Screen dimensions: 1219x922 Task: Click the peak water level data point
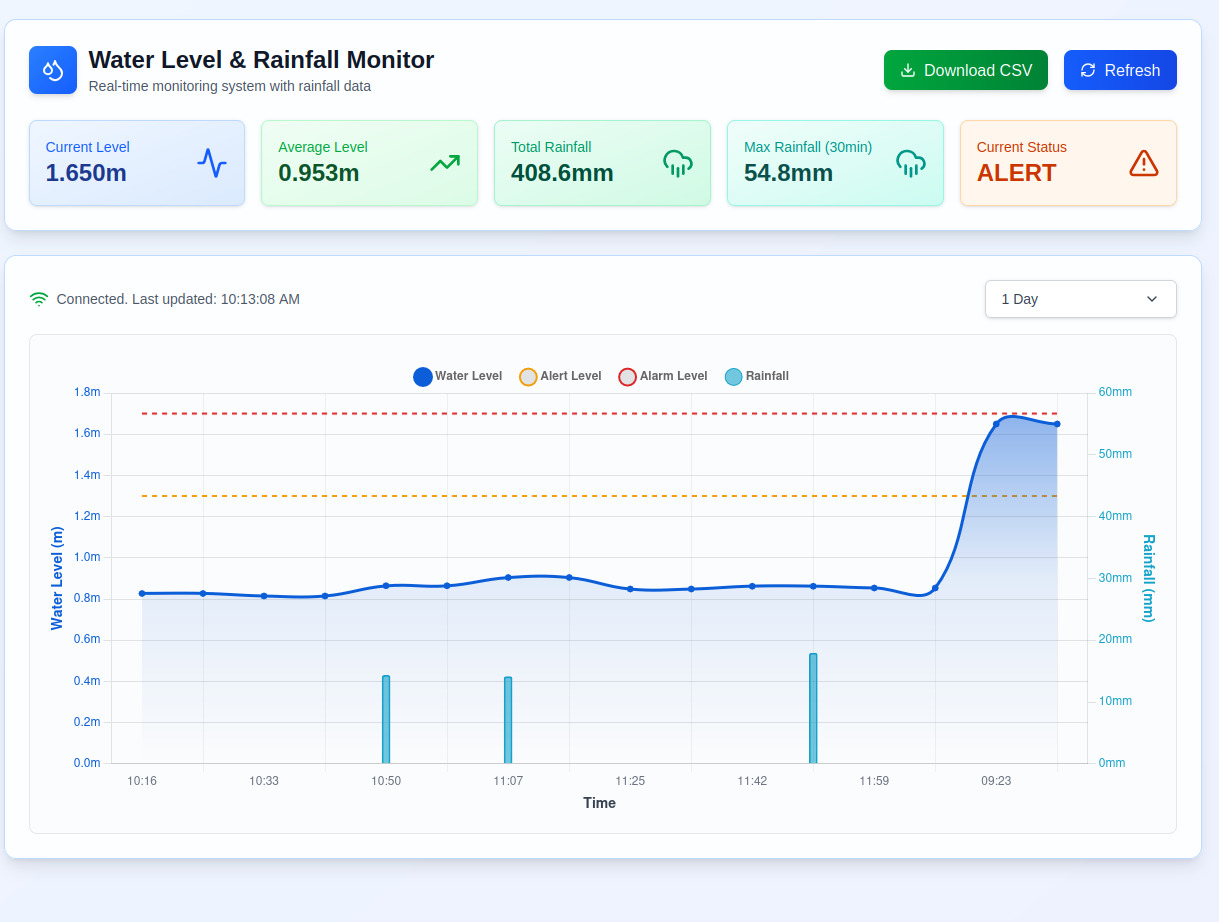(996, 424)
